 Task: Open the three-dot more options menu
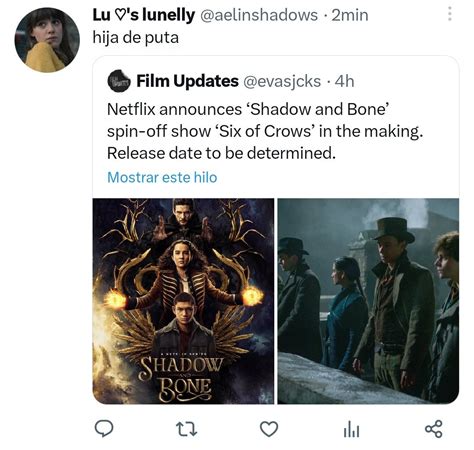tap(450, 15)
